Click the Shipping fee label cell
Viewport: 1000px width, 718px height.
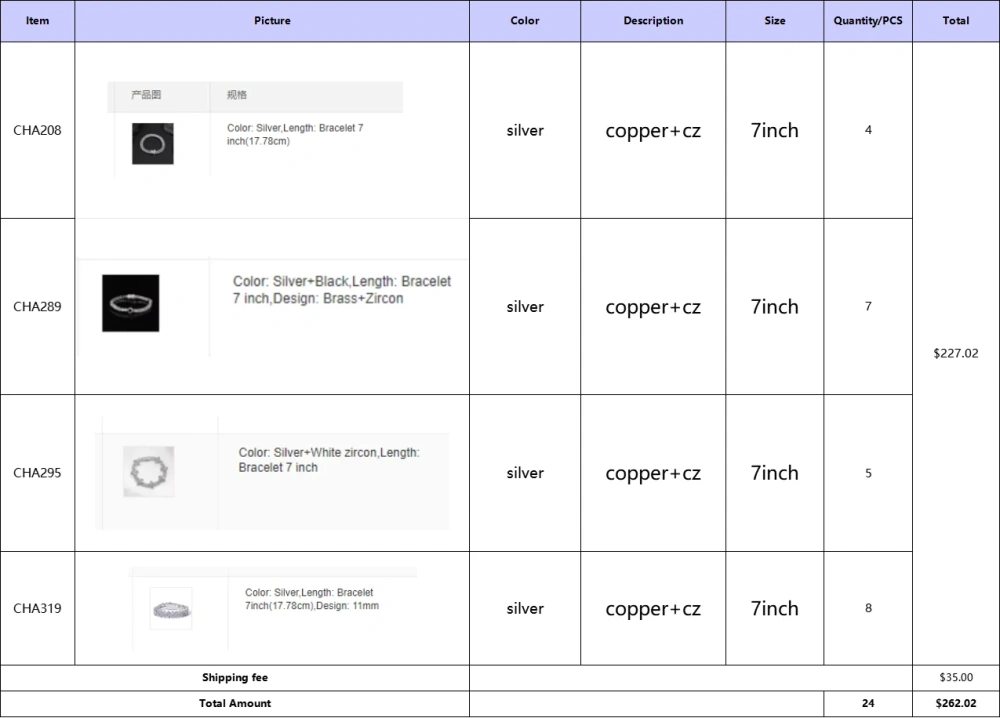point(235,678)
